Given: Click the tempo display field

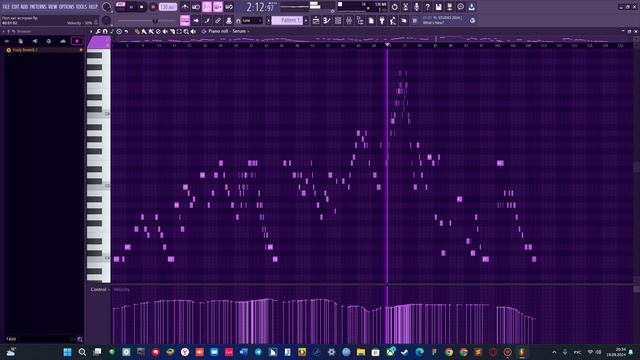Looking at the screenshot, I should click(x=168, y=7).
